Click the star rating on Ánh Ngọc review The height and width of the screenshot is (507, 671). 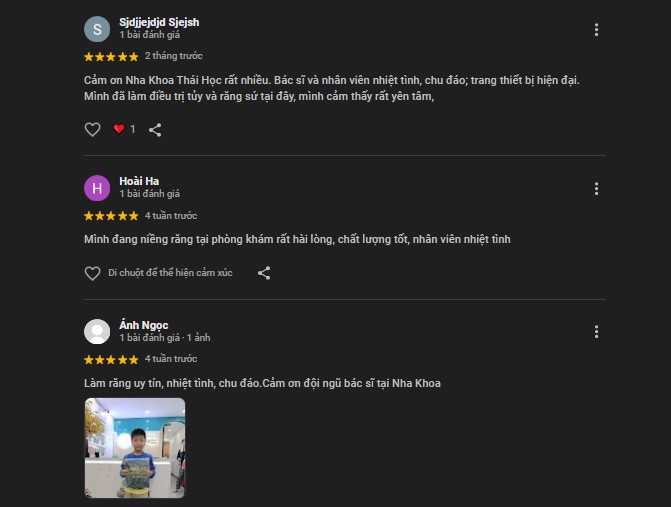pyautogui.click(x=111, y=359)
